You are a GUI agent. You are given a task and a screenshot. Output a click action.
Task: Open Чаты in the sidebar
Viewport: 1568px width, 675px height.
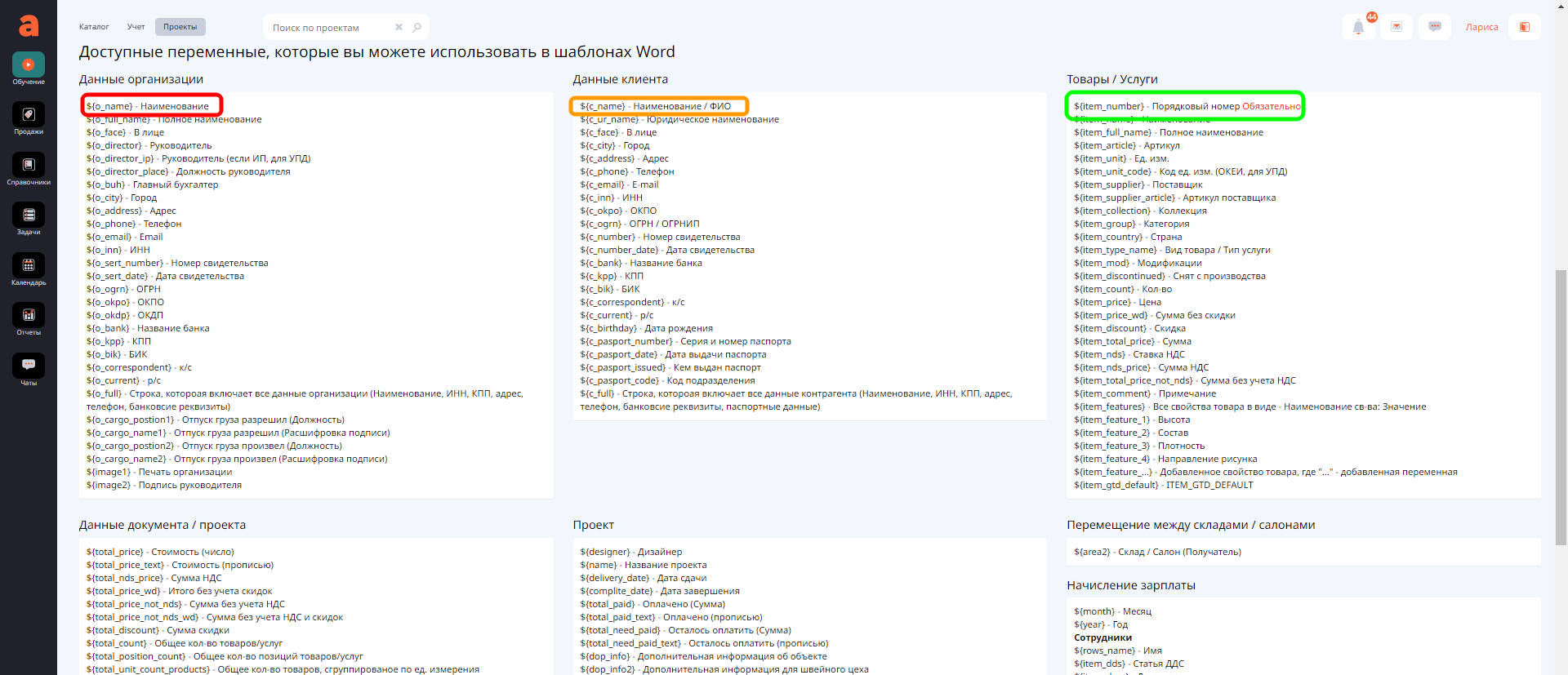coord(29,366)
